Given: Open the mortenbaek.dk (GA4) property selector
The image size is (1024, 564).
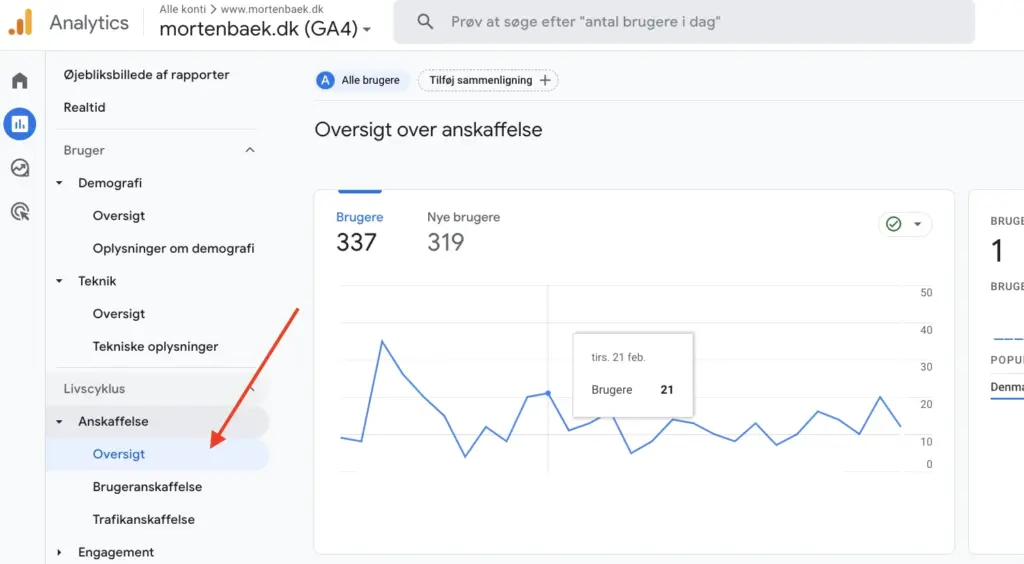Looking at the screenshot, I should click(x=265, y=30).
